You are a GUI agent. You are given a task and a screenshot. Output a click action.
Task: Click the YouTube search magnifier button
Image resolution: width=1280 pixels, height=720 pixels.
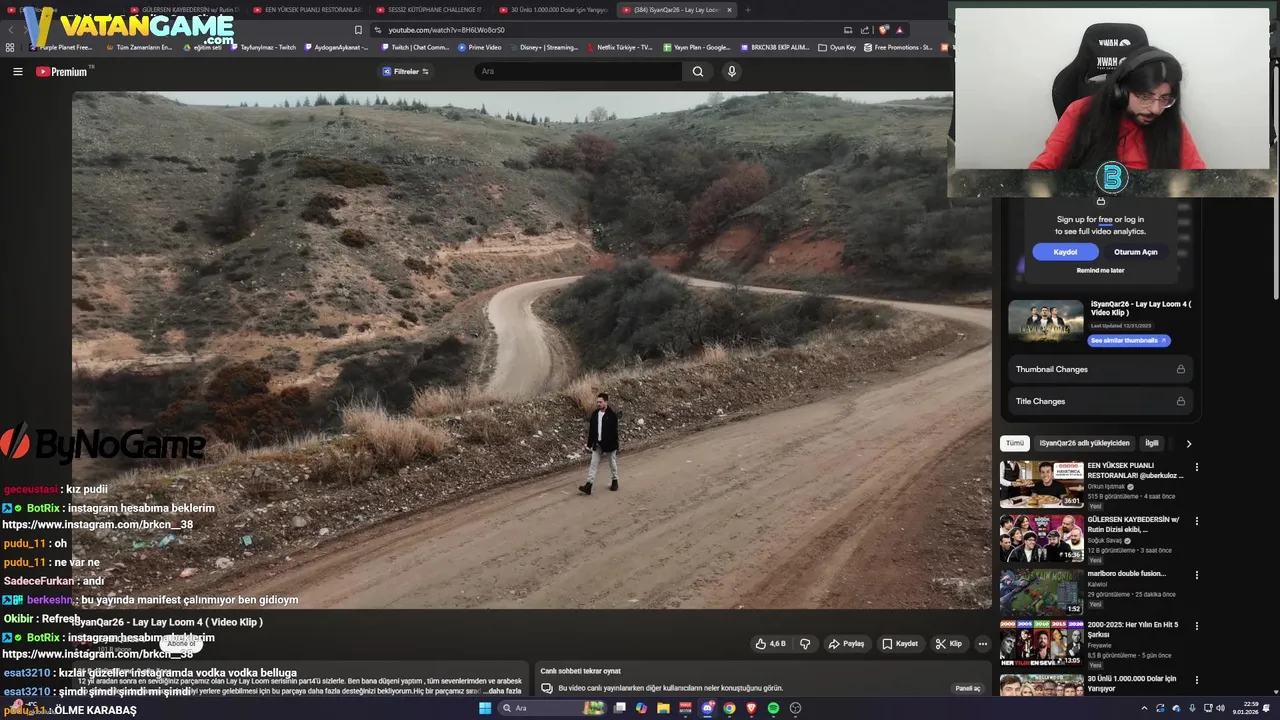698,71
